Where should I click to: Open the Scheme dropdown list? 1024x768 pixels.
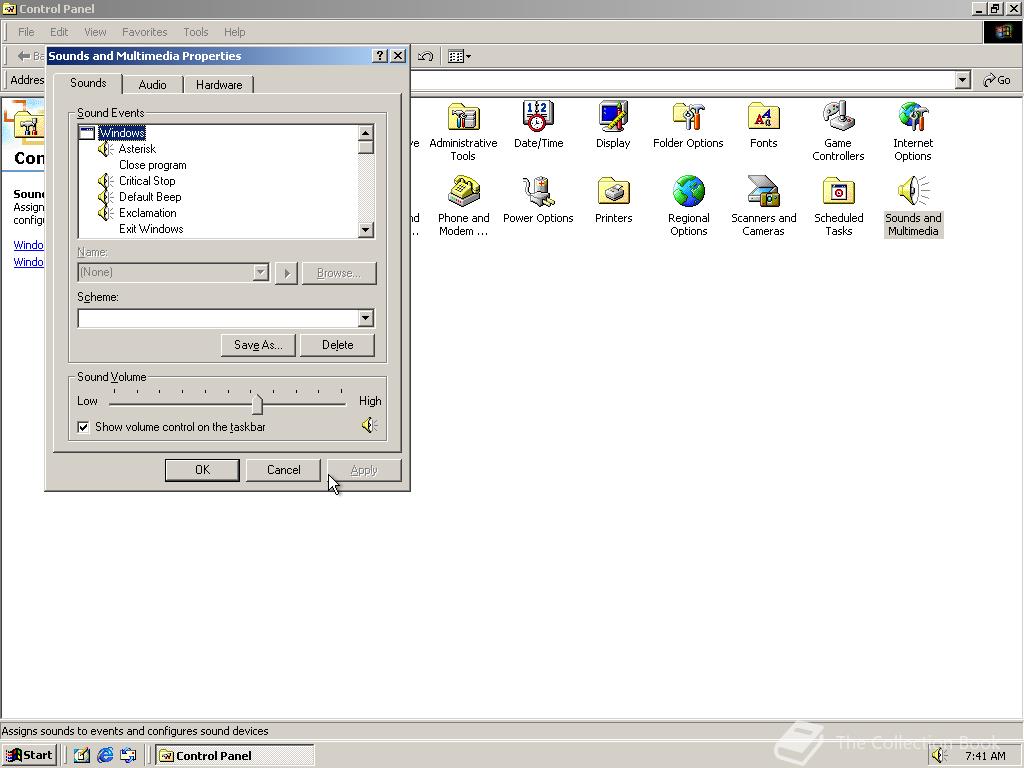pos(366,318)
